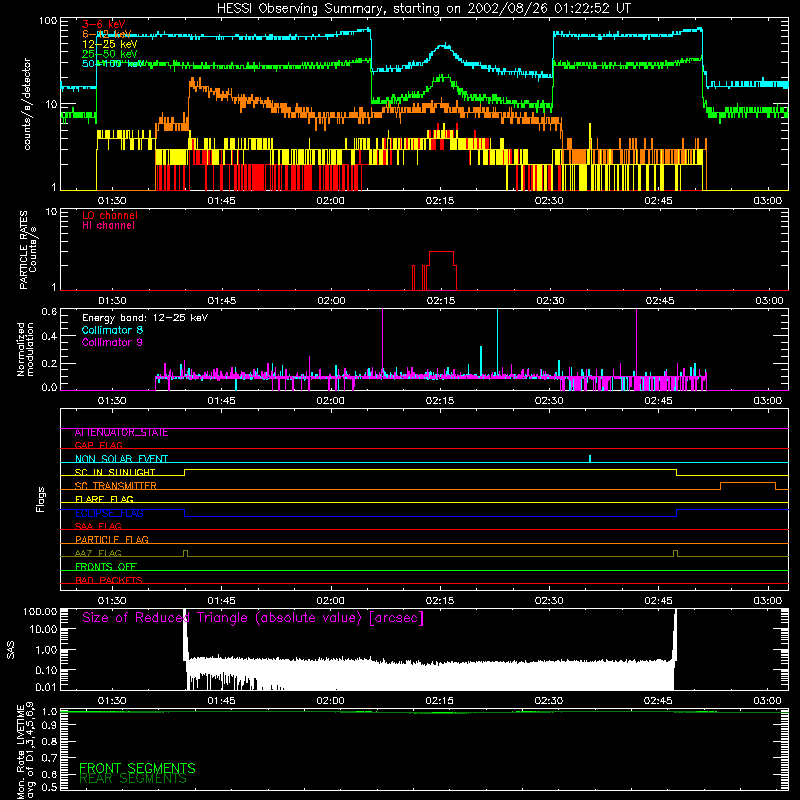Screen dimensions: 800x800
Task: Select the 12-25 keV legend label in yellow
Action: 110,44
